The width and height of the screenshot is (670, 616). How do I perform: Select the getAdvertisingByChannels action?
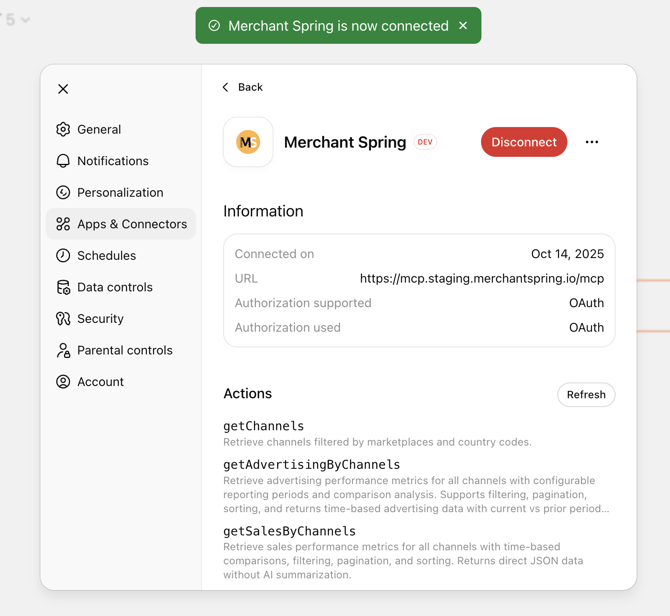312,465
